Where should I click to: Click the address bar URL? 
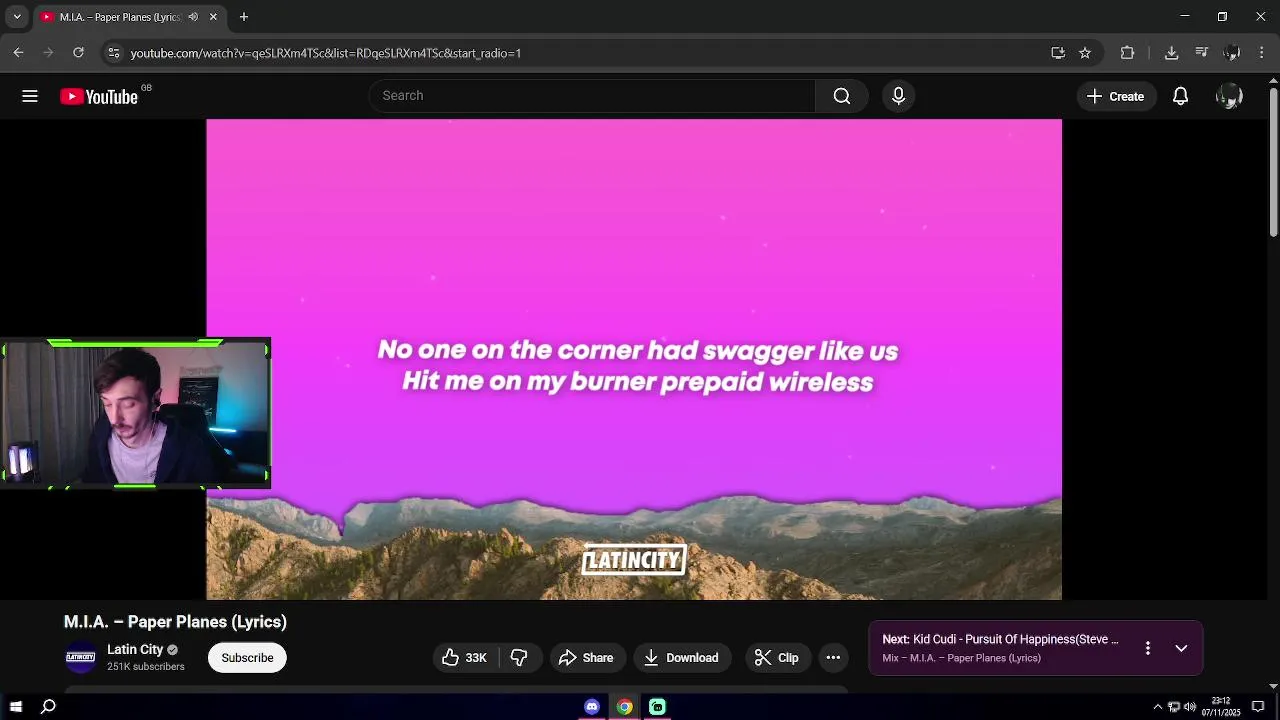click(326, 53)
